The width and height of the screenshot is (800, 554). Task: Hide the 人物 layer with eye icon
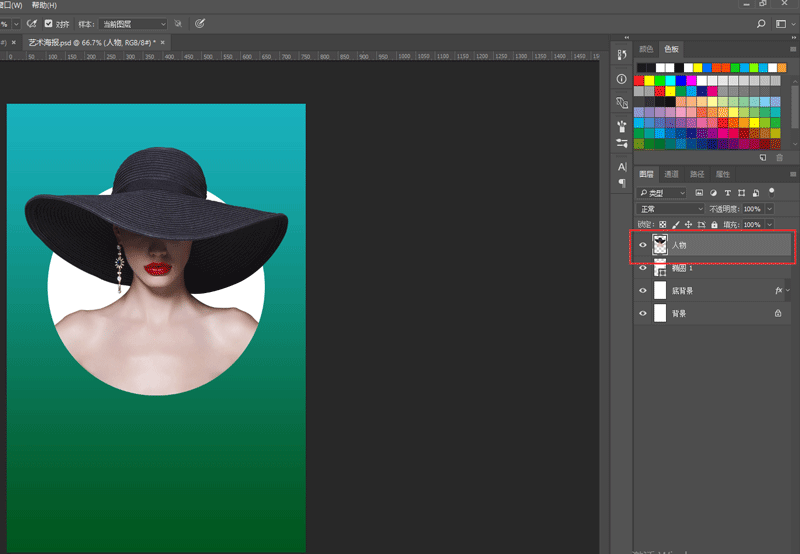(643, 245)
